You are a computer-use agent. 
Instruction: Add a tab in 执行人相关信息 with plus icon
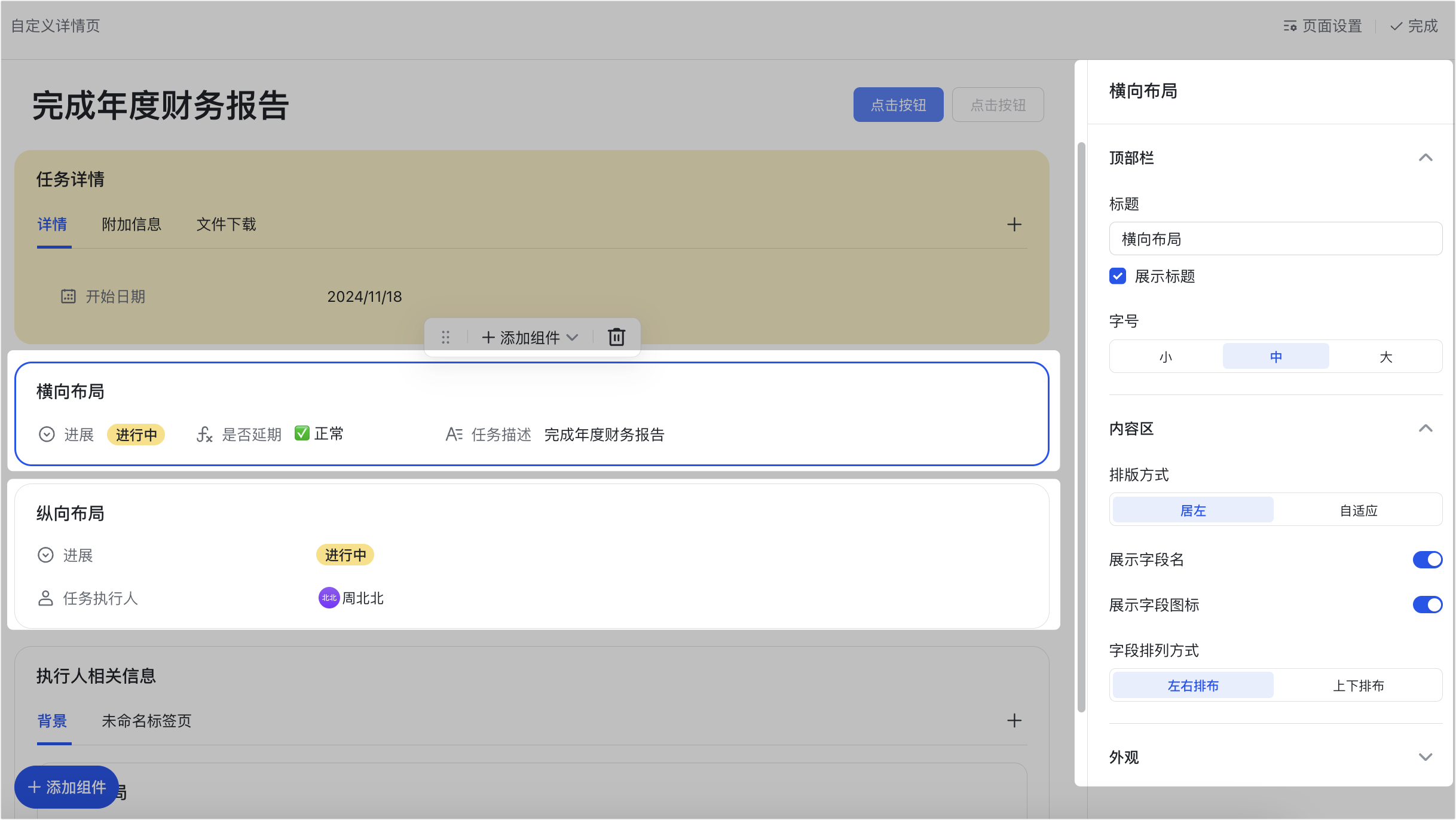1014,721
